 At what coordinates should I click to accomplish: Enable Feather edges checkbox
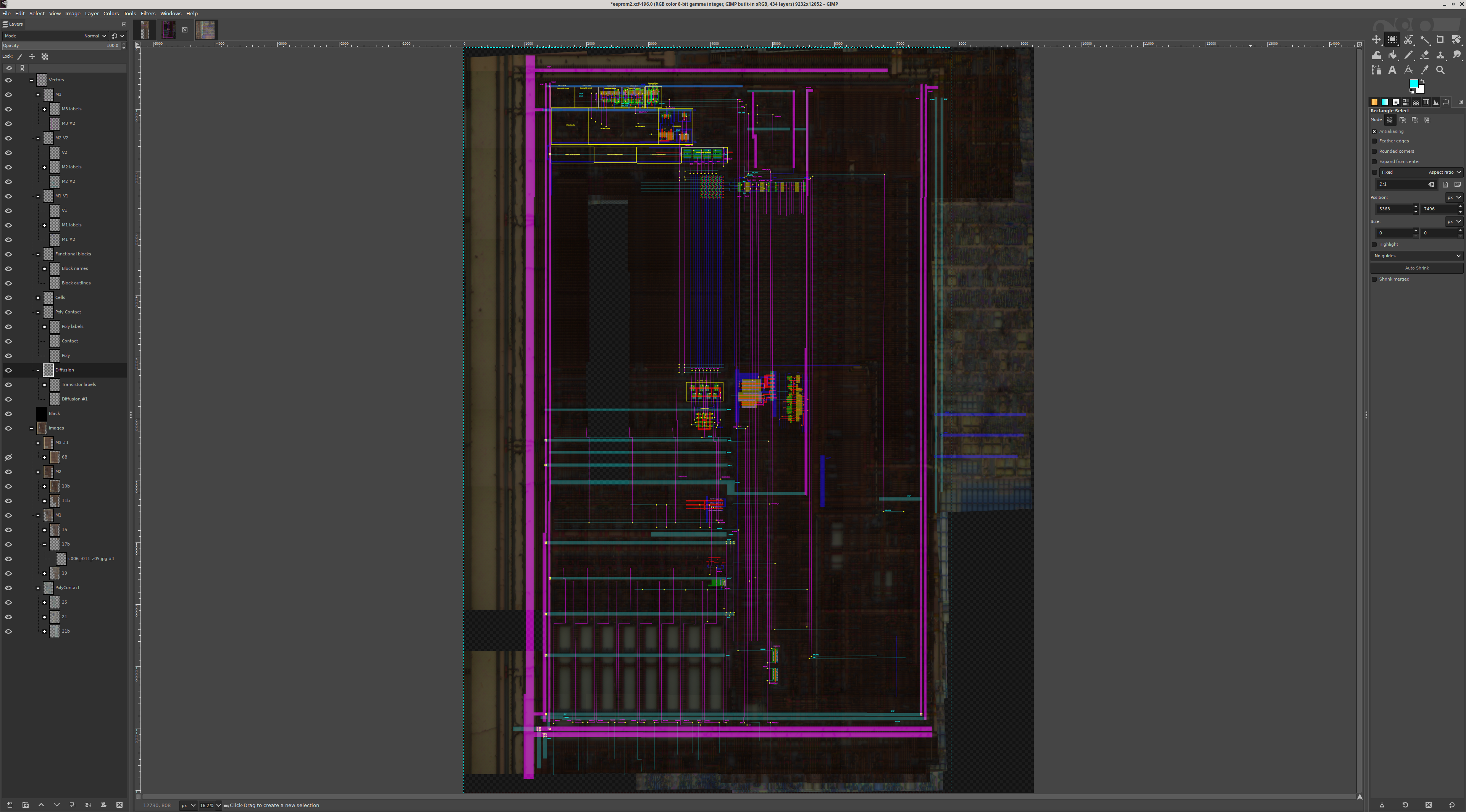[1374, 141]
